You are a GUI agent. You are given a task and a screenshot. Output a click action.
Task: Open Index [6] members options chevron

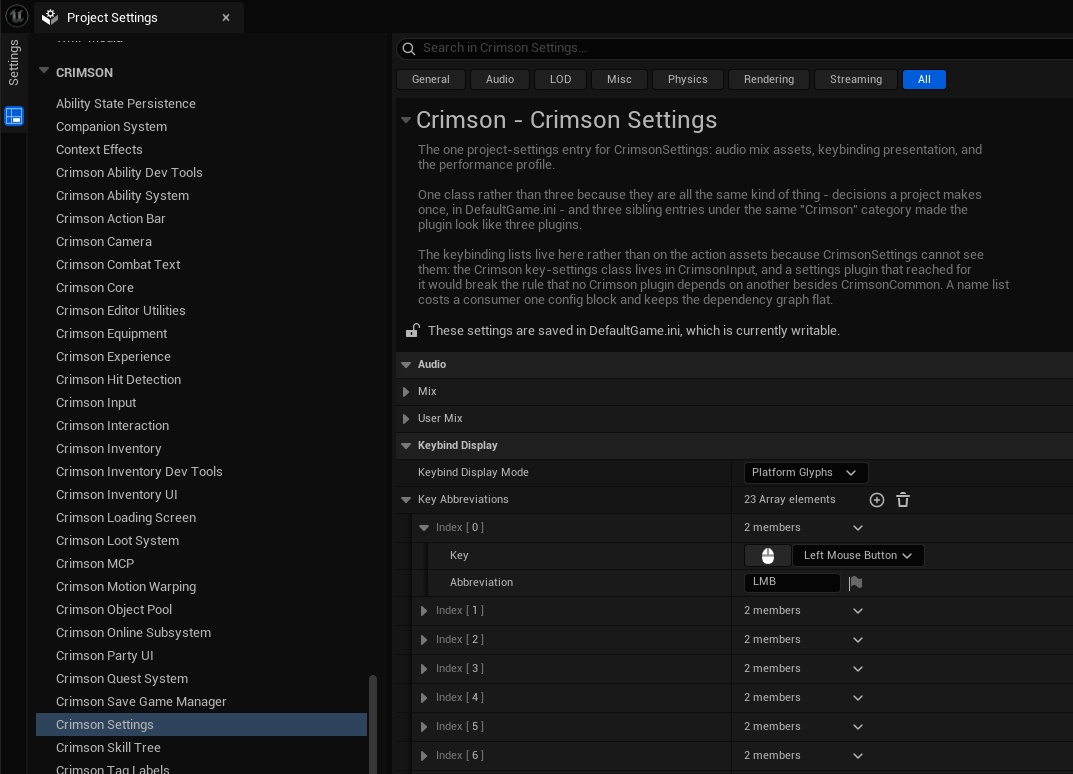857,756
